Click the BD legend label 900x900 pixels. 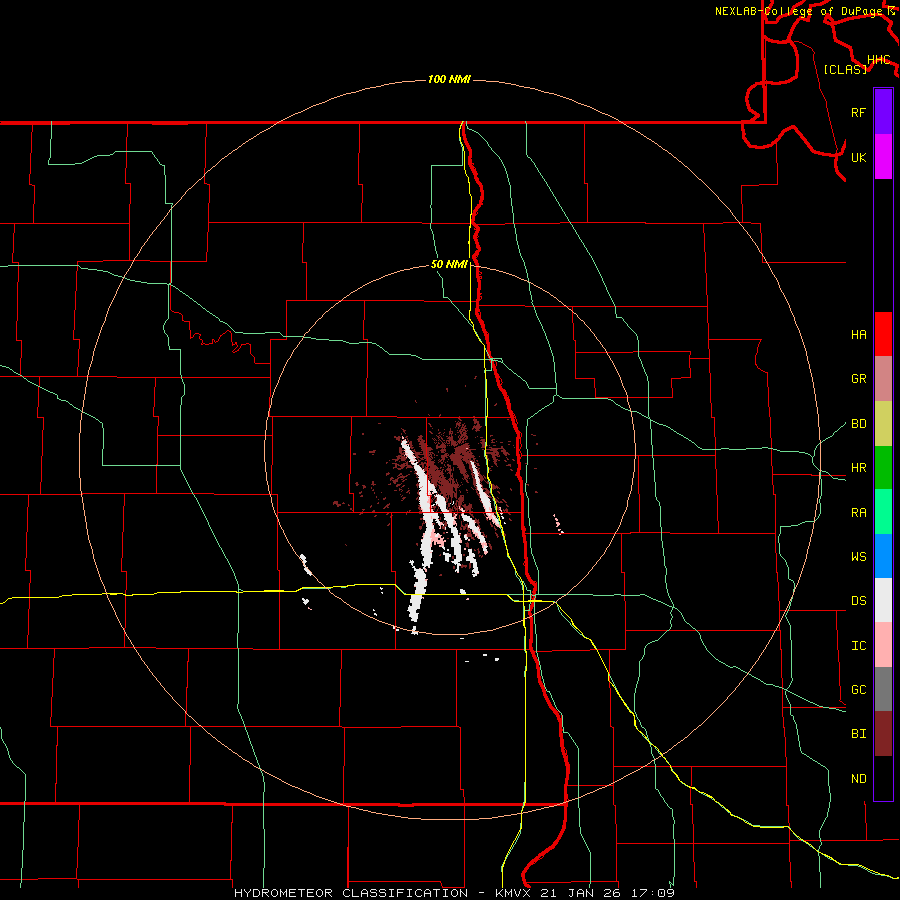(858, 424)
